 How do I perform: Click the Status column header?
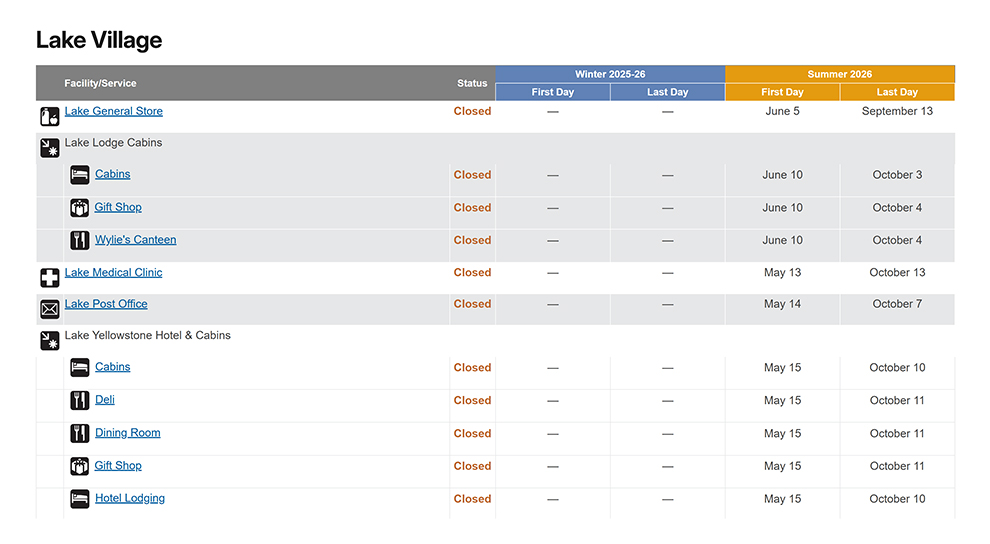pyautogui.click(x=472, y=83)
